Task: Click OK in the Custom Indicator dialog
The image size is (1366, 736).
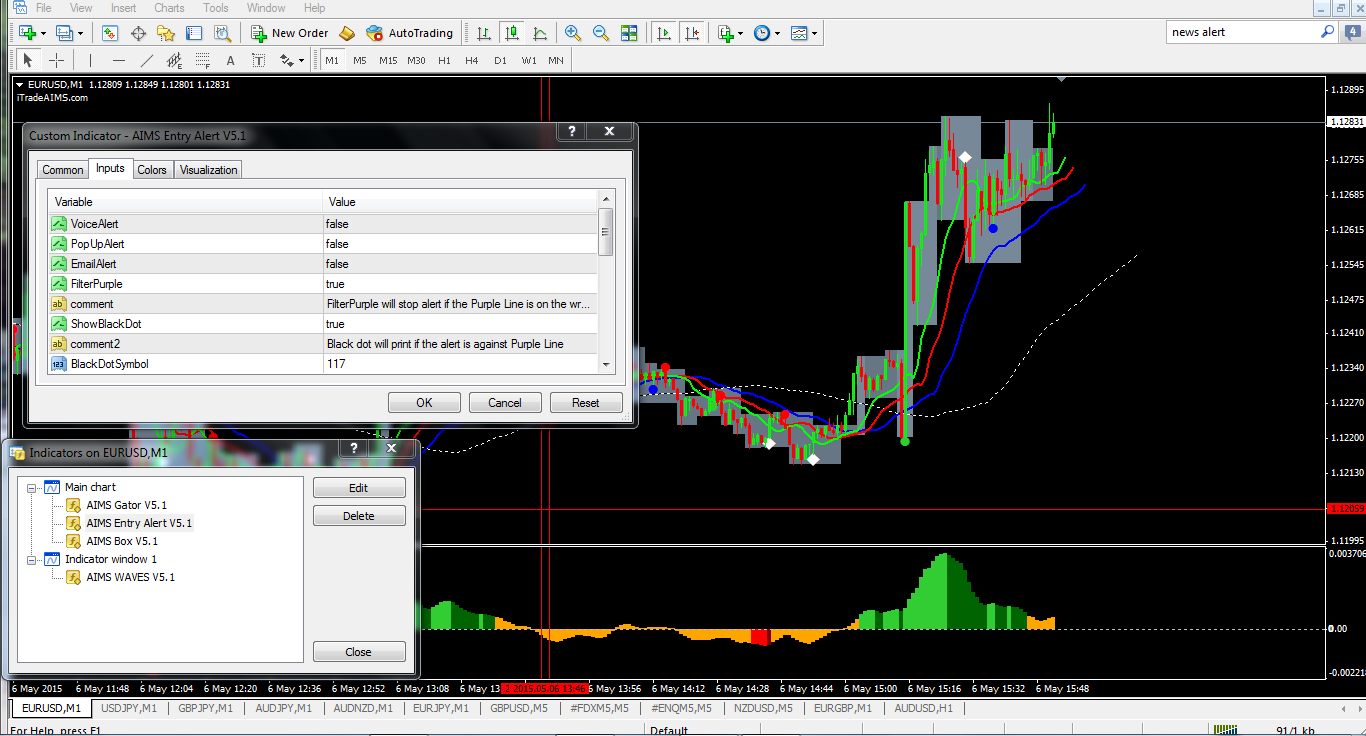Action: point(424,403)
